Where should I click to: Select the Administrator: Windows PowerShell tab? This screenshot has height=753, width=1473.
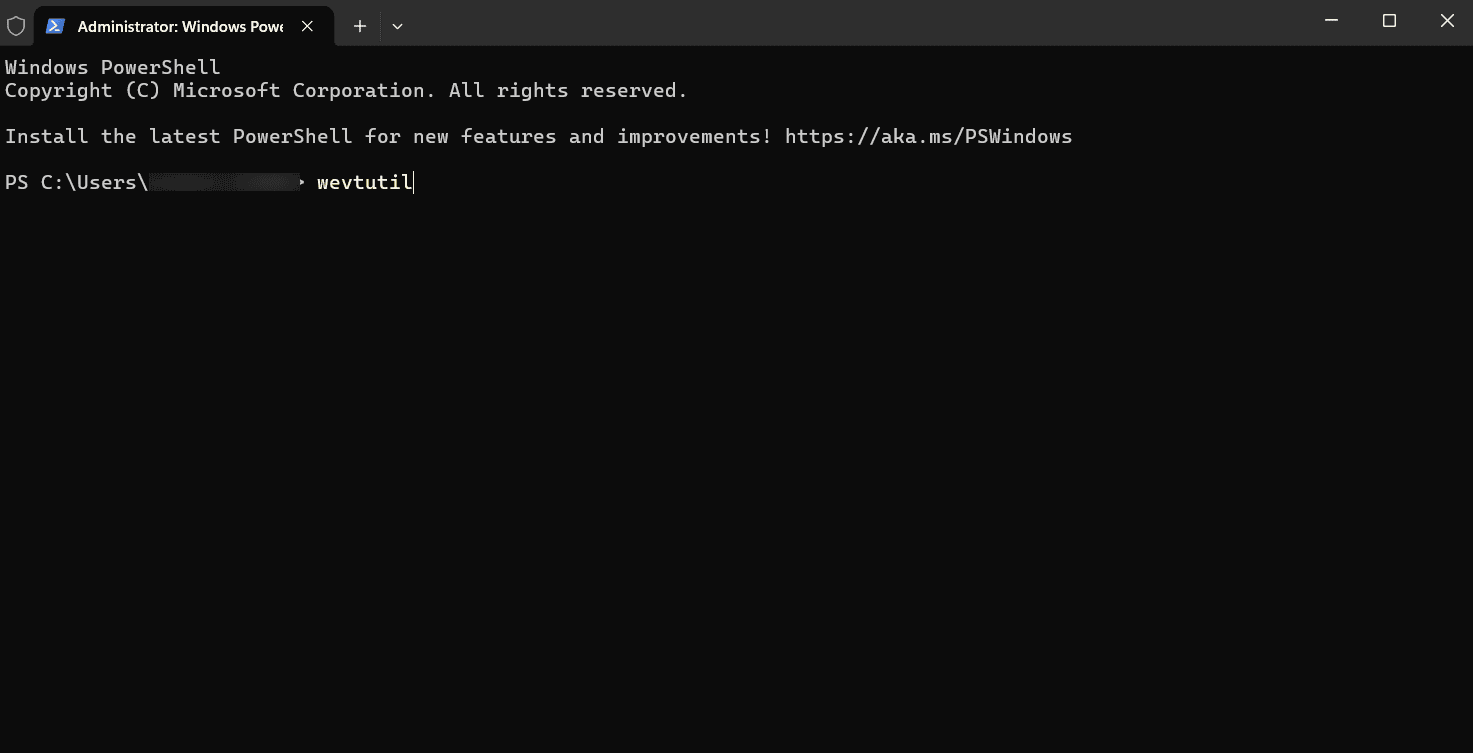[180, 26]
